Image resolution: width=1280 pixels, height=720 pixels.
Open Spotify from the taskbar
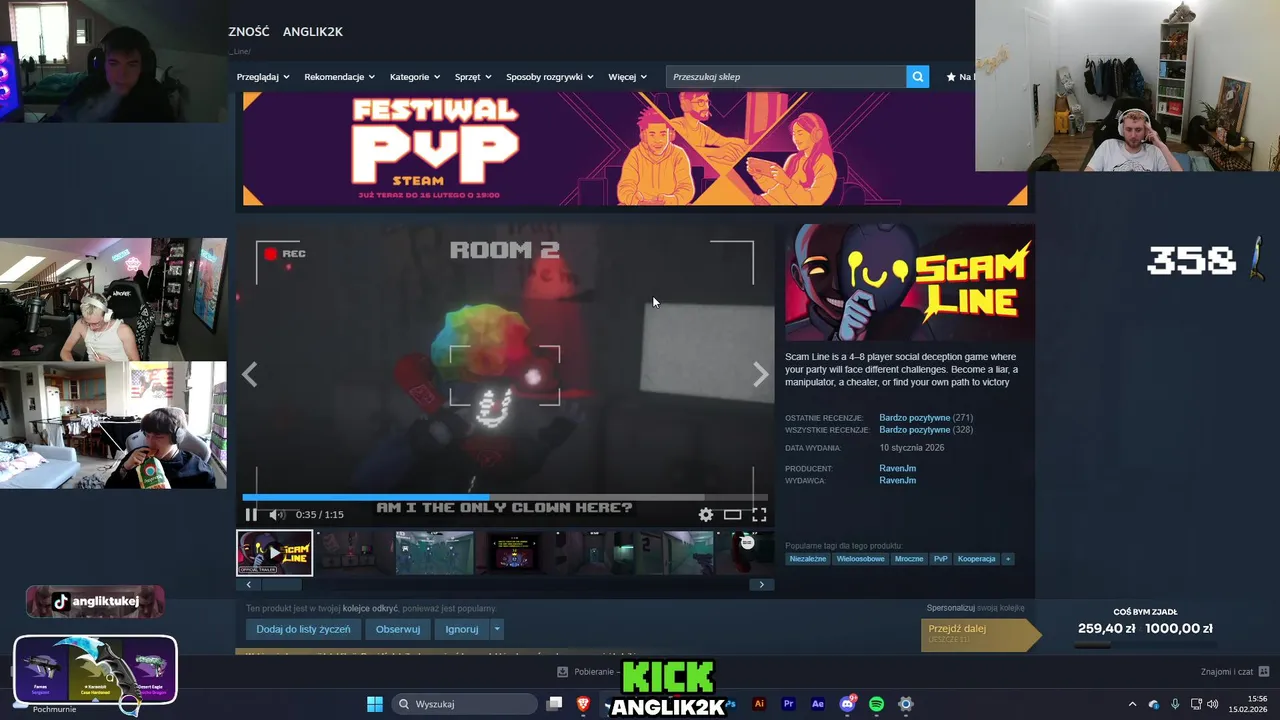click(877, 704)
